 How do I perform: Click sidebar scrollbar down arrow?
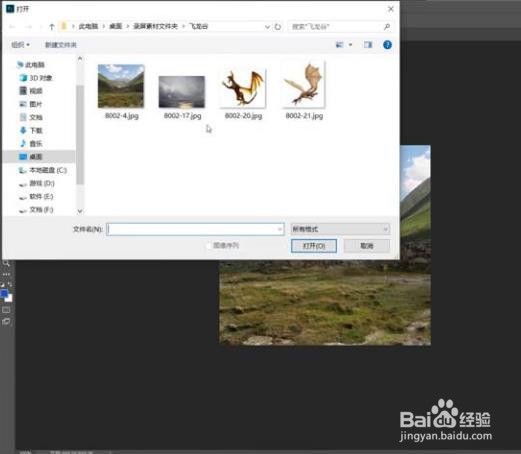tap(80, 211)
